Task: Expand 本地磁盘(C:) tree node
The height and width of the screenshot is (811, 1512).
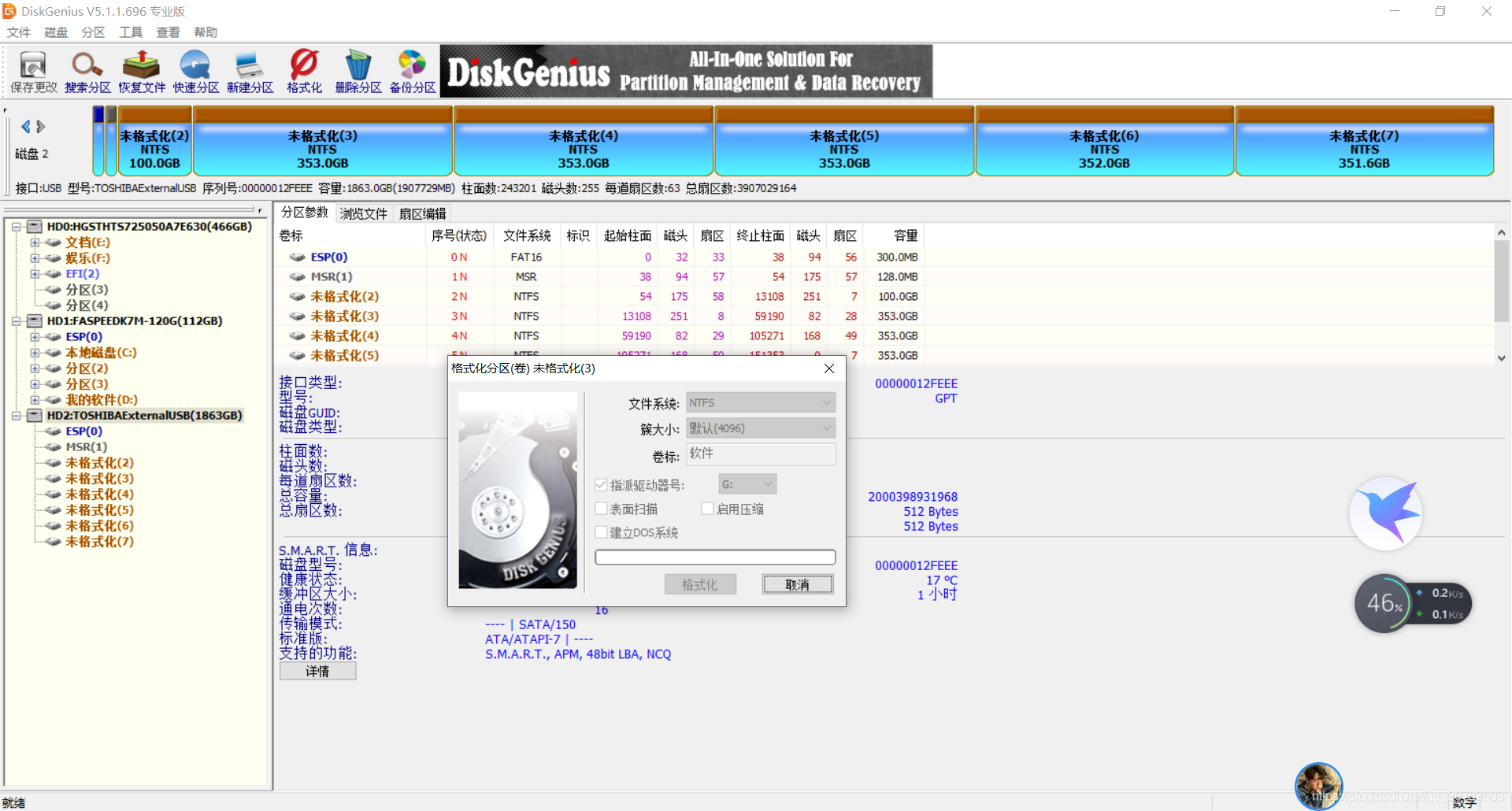Action: [35, 353]
